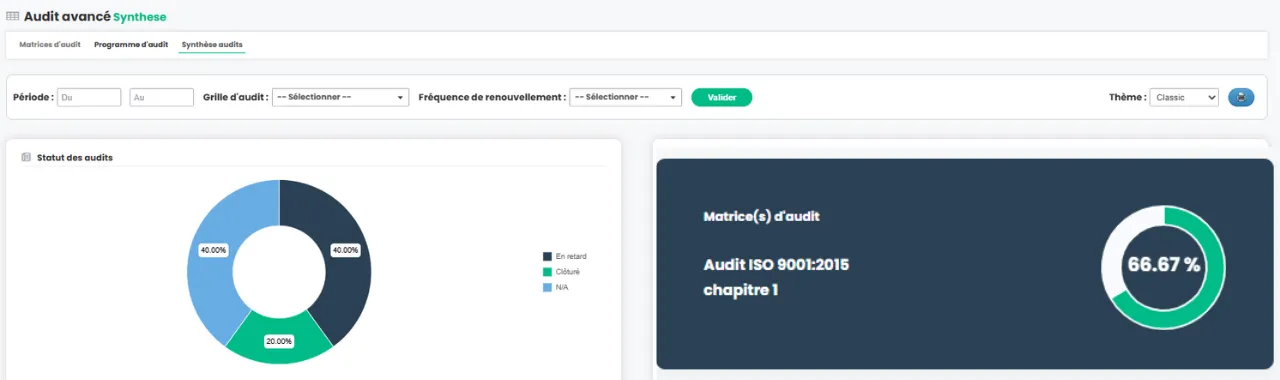
Task: Click the green Synthese title text
Action: pyautogui.click(x=140, y=17)
